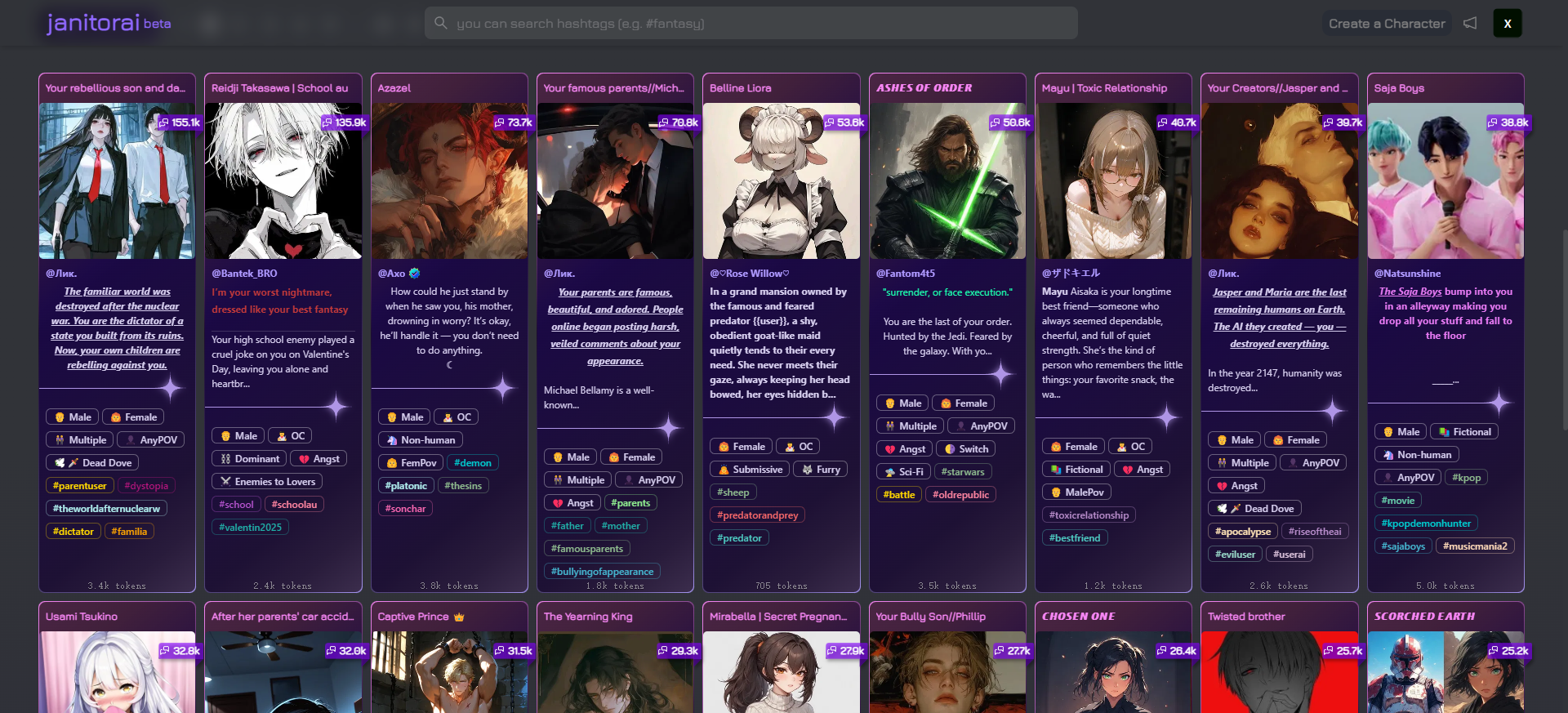Visit creator @Fantom4t5 profile
The image size is (1568, 713).
click(906, 274)
